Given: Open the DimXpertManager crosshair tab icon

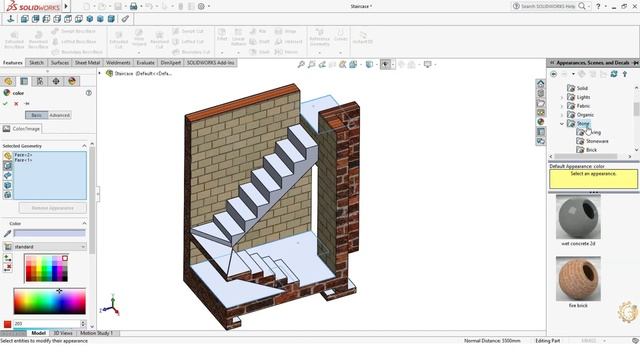Looking at the screenshot, I should (56, 81).
